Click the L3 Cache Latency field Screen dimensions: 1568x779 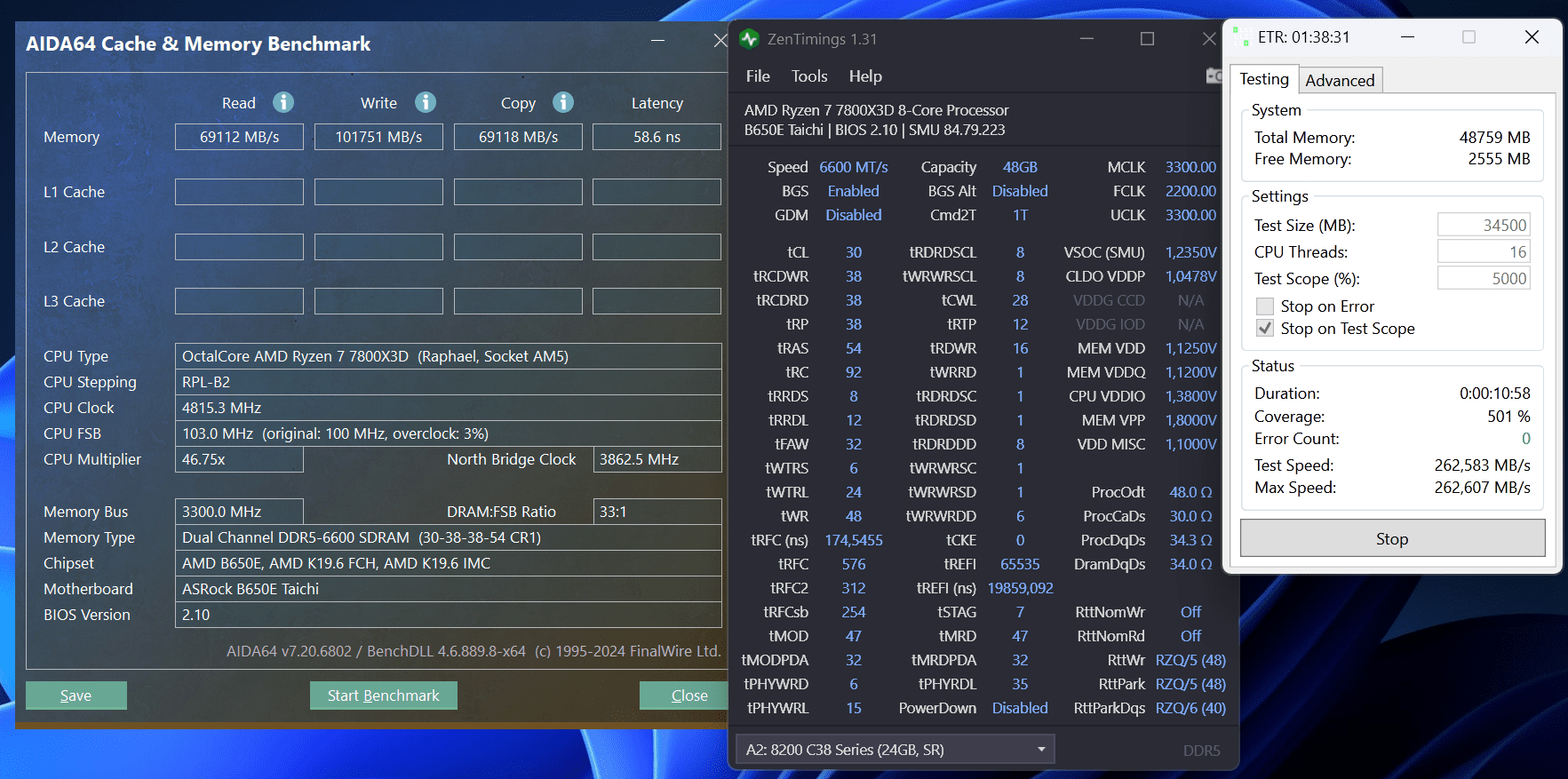coord(657,301)
